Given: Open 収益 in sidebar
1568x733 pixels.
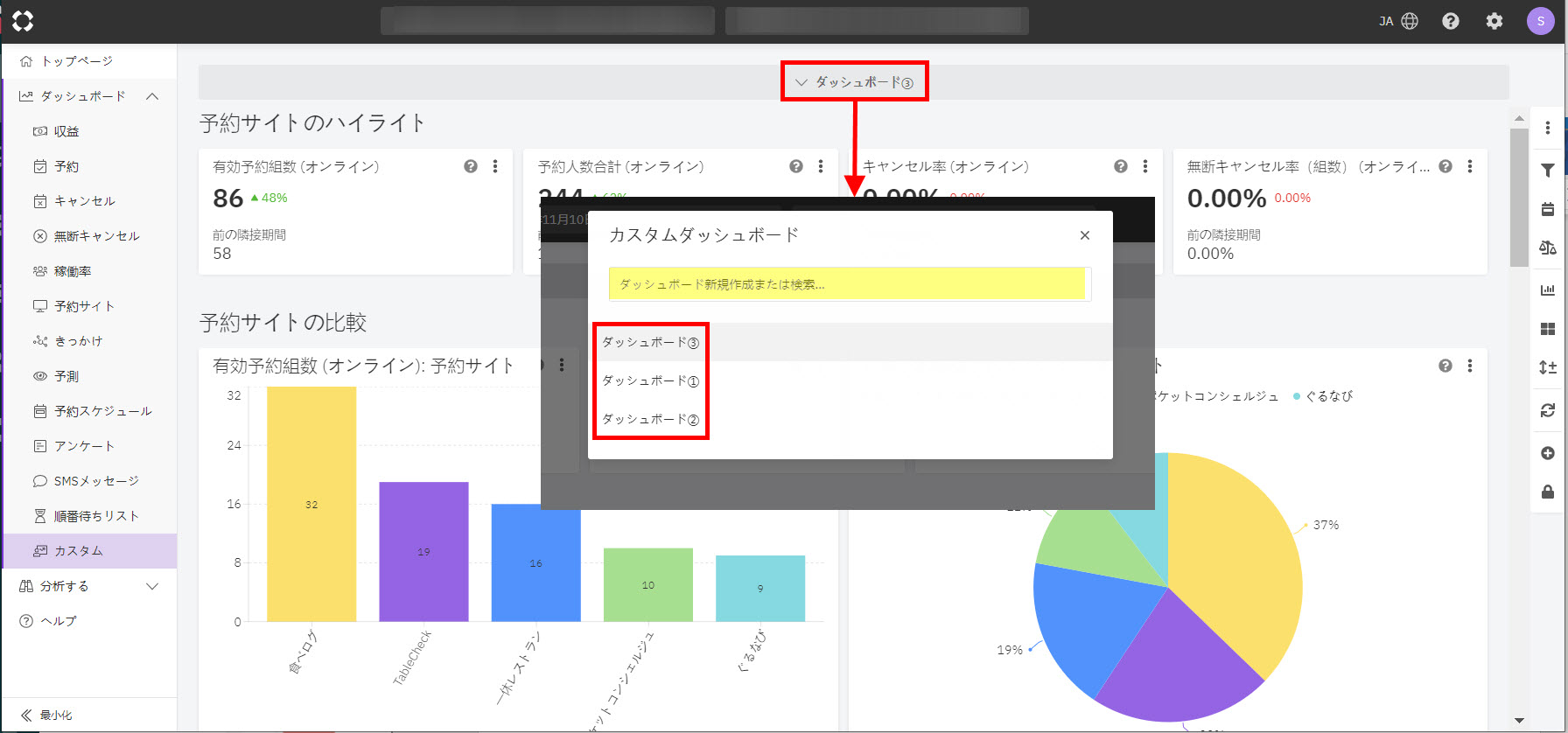Looking at the screenshot, I should pyautogui.click(x=89, y=131).
